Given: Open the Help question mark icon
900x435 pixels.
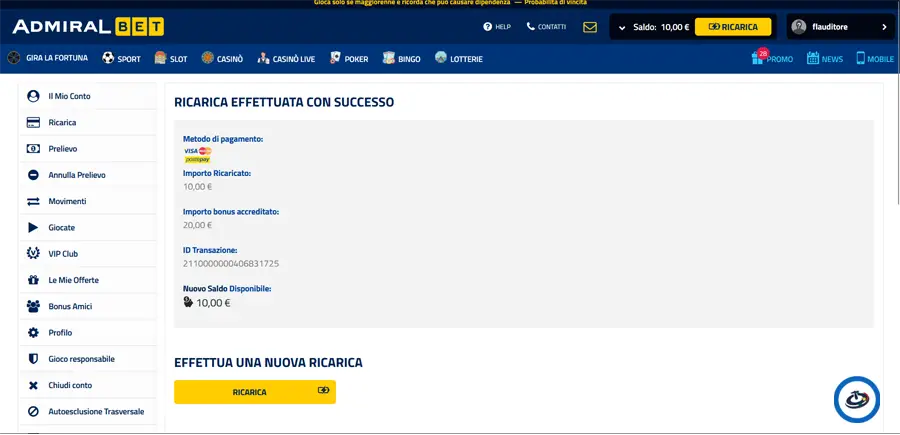Looking at the screenshot, I should tap(487, 26).
